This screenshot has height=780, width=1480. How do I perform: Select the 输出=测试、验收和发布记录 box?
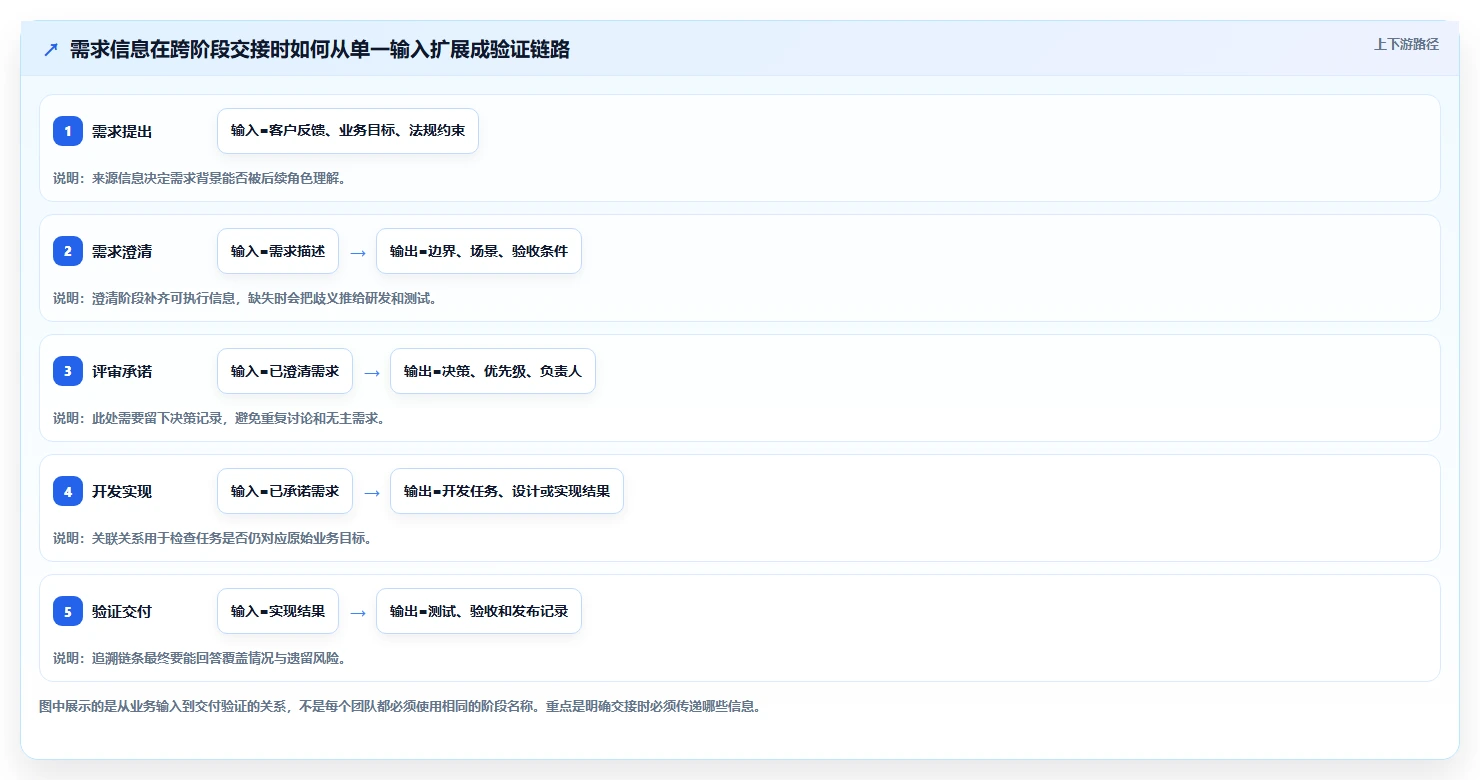(x=479, y=611)
